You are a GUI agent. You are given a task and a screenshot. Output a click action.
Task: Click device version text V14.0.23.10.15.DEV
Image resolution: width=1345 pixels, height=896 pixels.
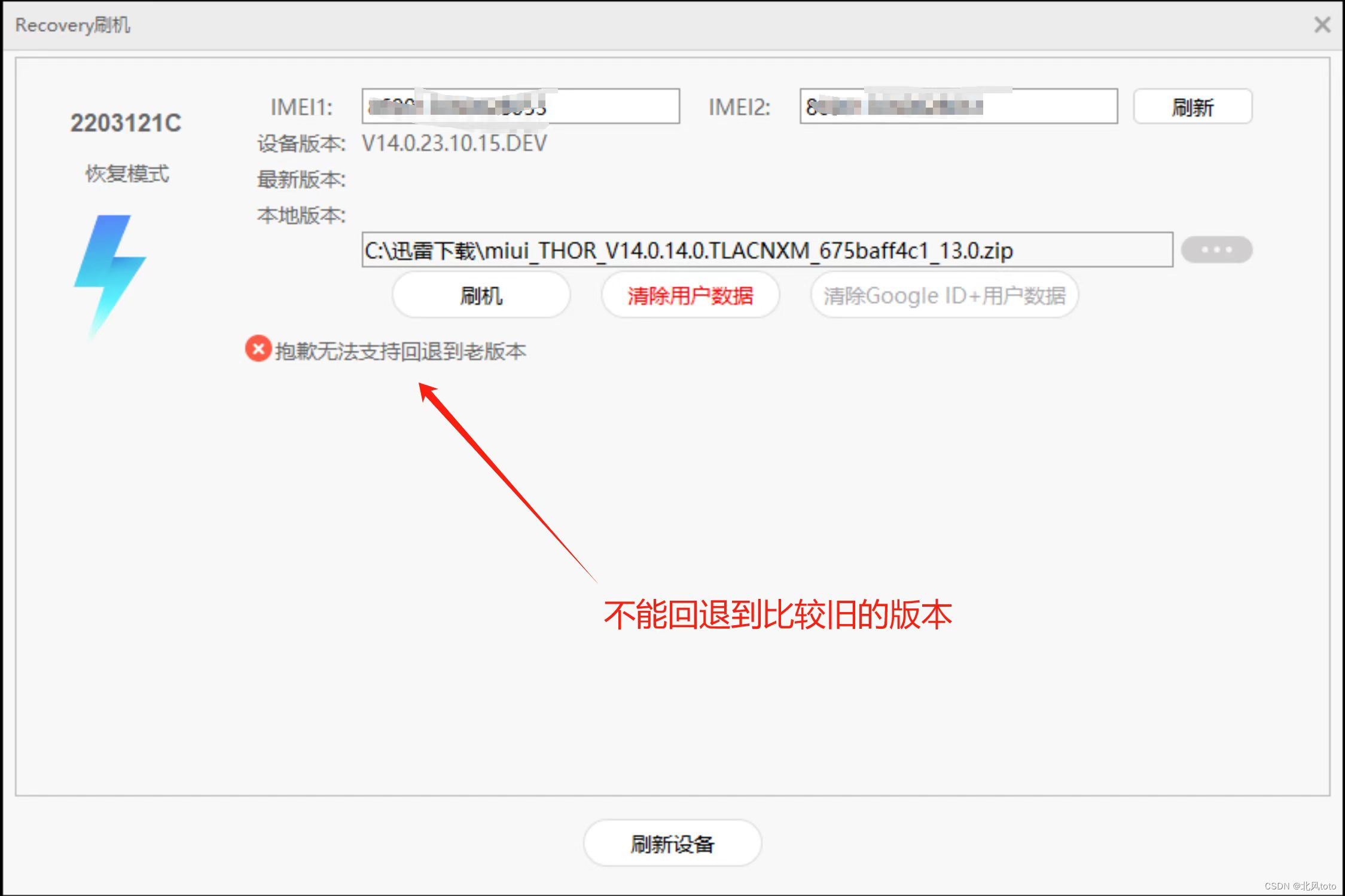[455, 143]
